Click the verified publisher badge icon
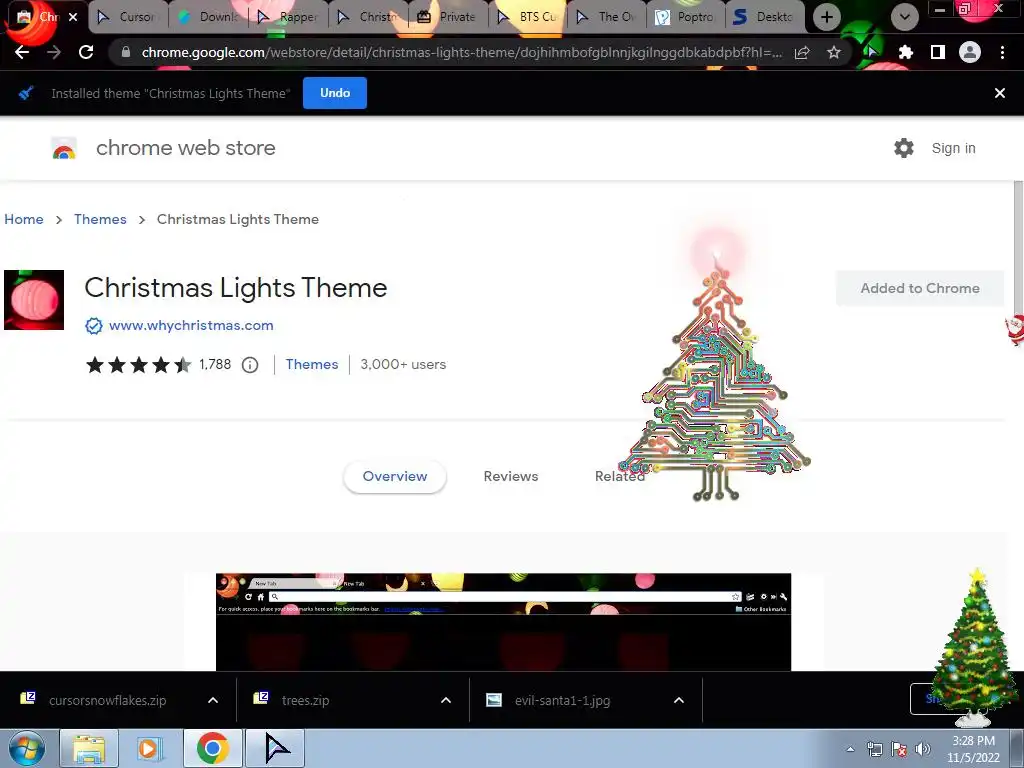This screenshot has width=1024, height=768. [x=94, y=325]
